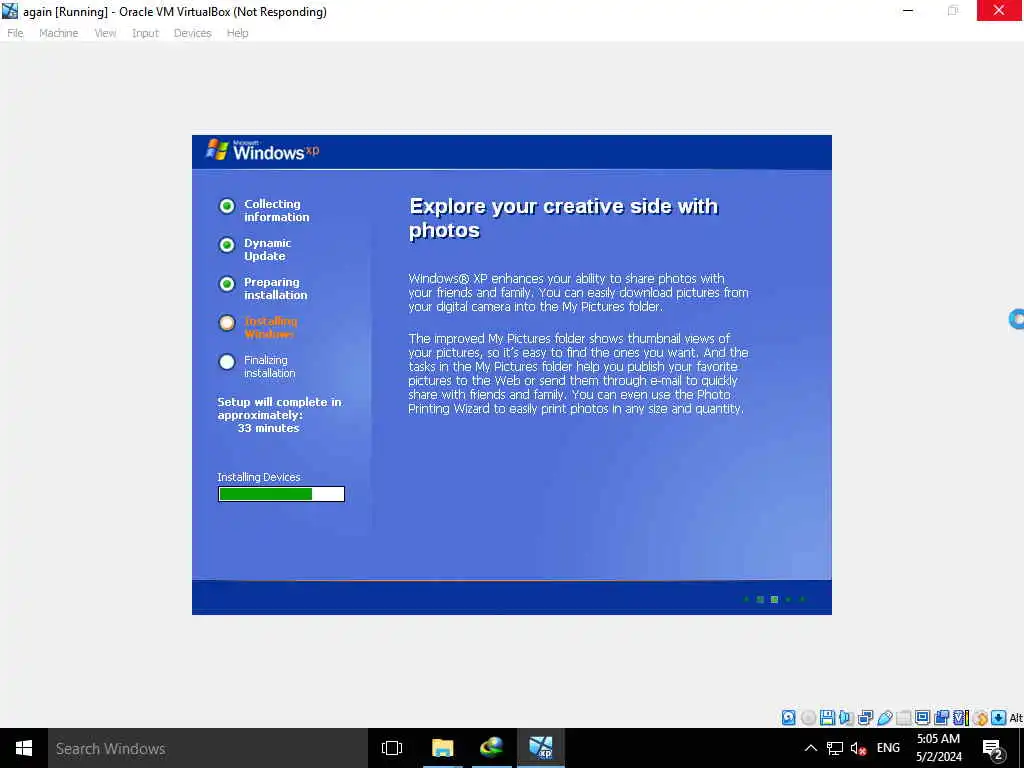Click the network tray icon

point(835,748)
